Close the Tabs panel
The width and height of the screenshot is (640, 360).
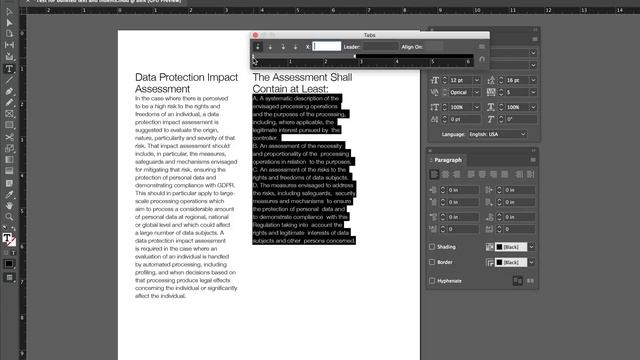point(256,35)
